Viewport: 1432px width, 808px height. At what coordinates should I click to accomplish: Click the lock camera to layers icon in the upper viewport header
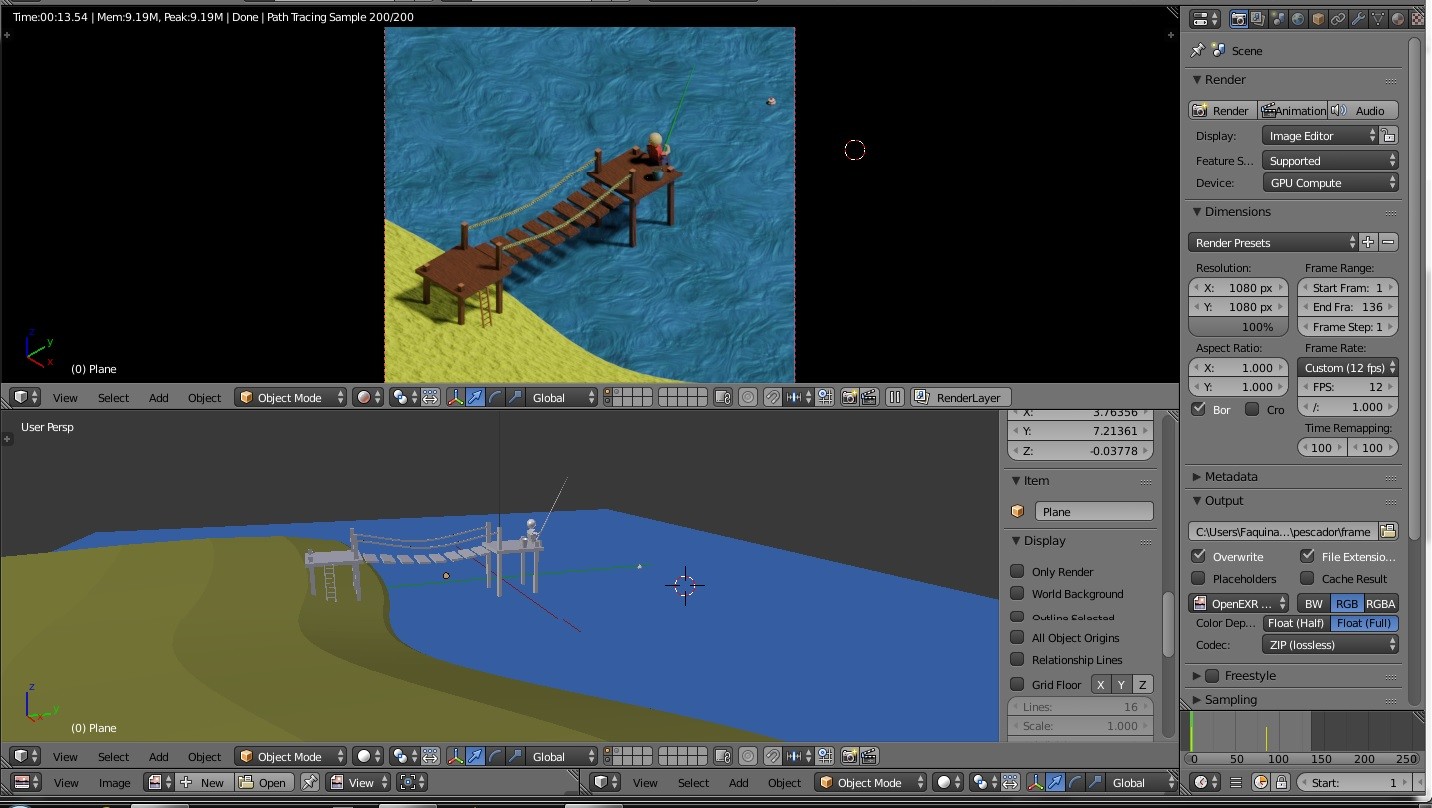pyautogui.click(x=723, y=397)
